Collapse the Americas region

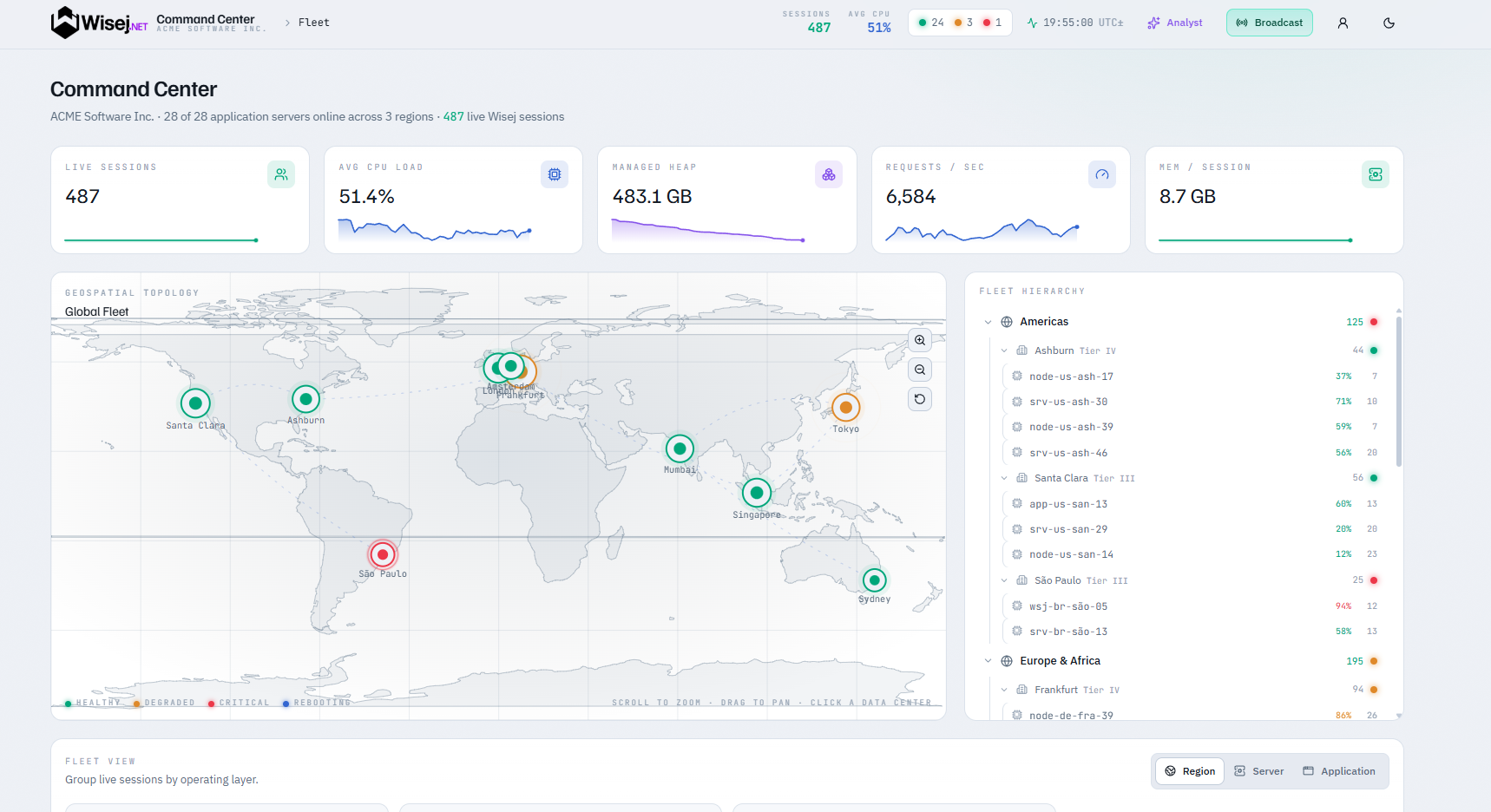pyautogui.click(x=988, y=322)
